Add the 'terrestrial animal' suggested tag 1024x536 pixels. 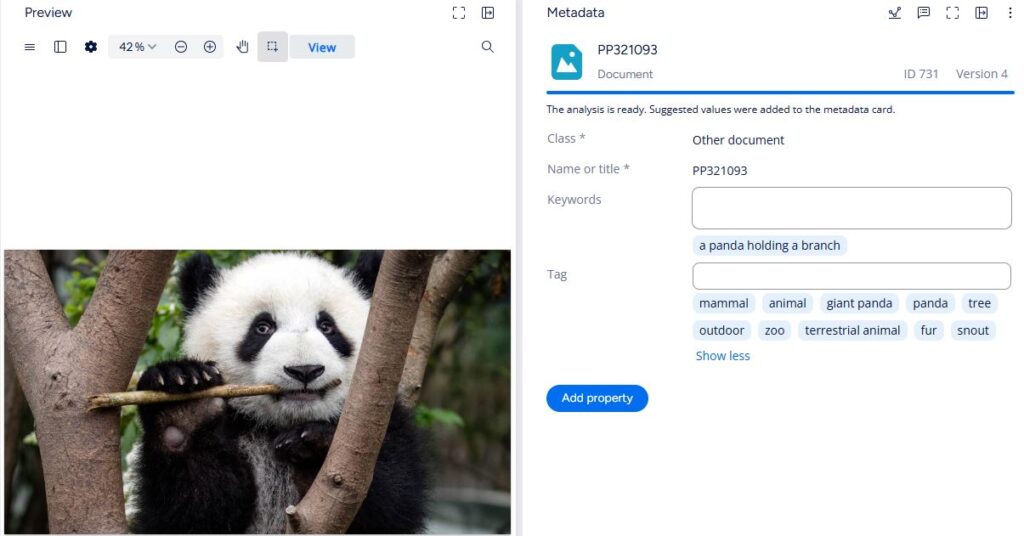[852, 330]
